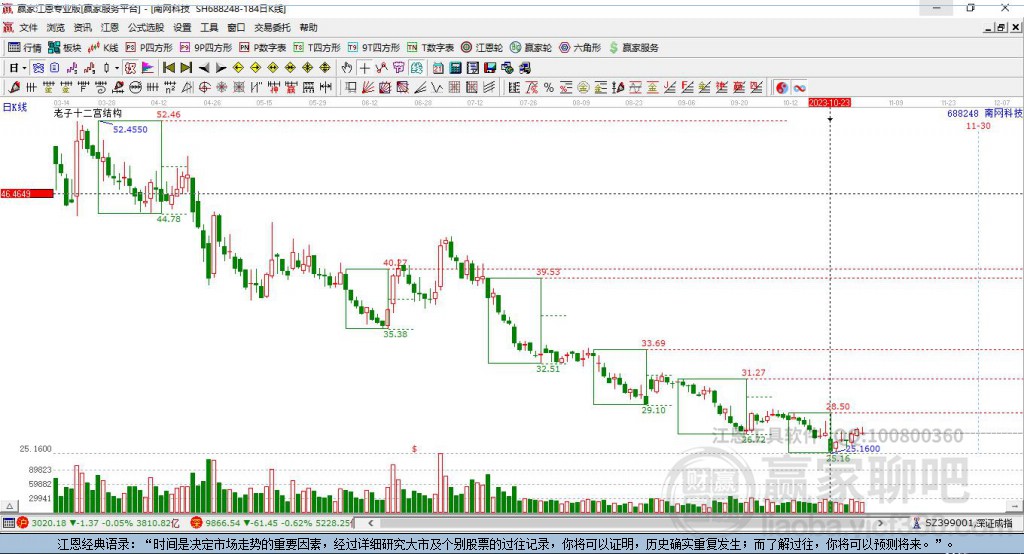Click the status bar grid icon
Viewport: 1024px width, 554px height.
click(x=8, y=523)
